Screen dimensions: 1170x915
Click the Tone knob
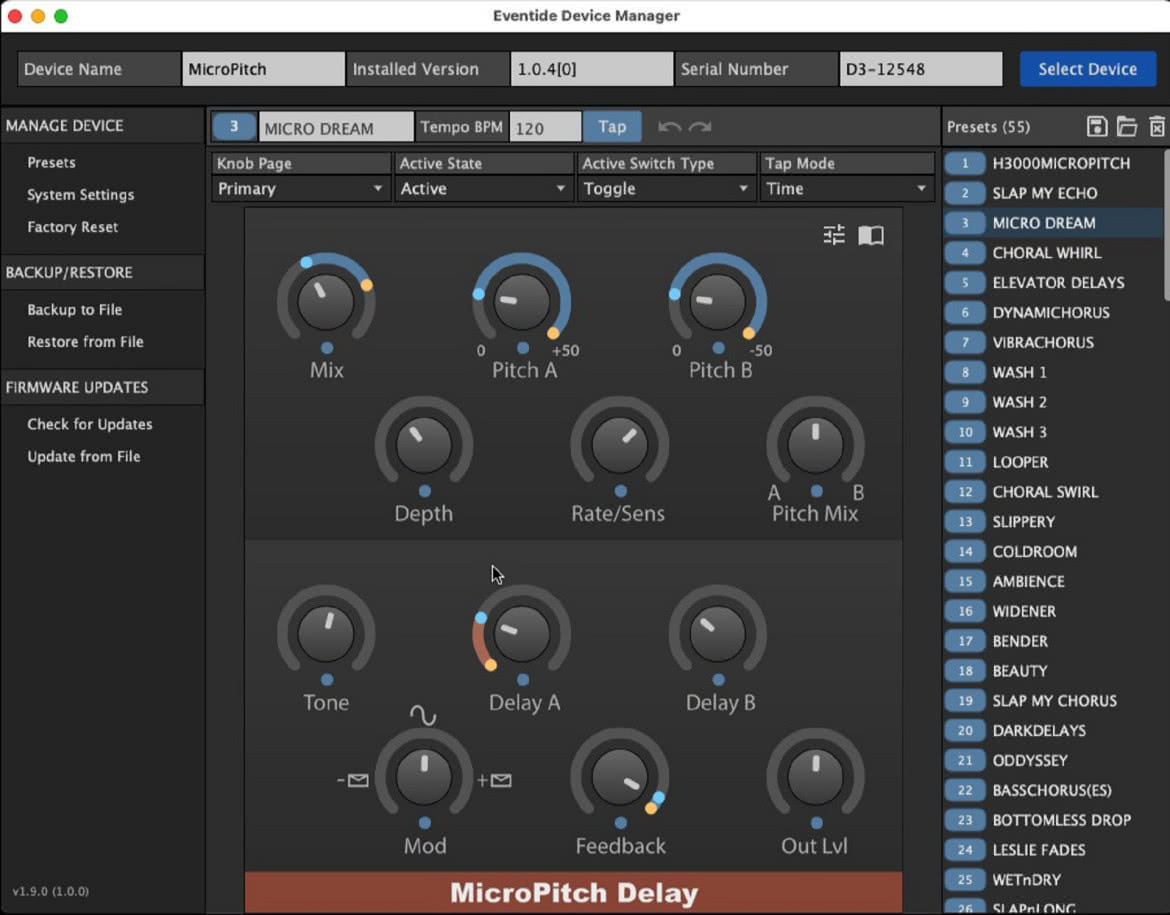[326, 633]
